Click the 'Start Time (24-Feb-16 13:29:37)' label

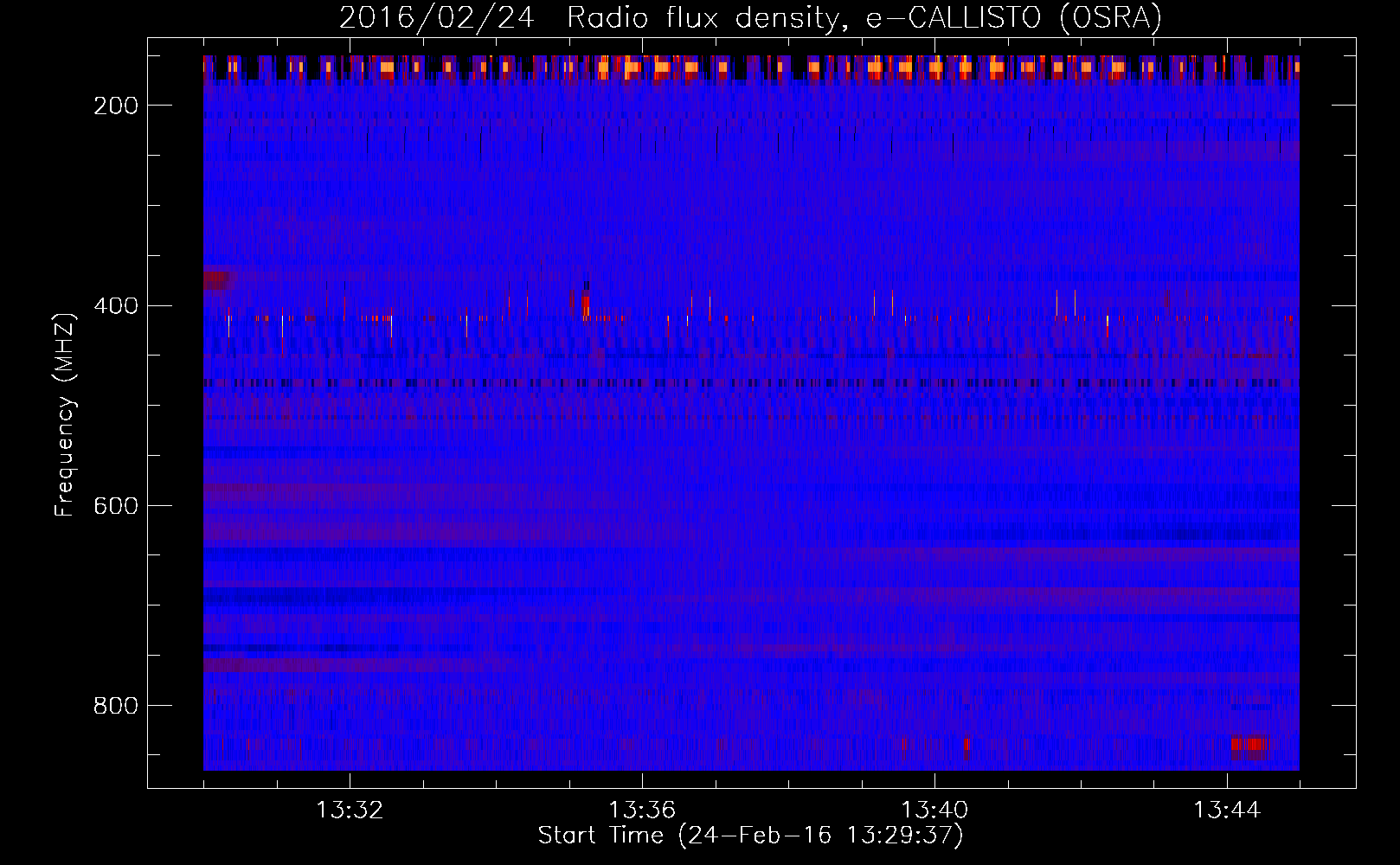coord(750,836)
